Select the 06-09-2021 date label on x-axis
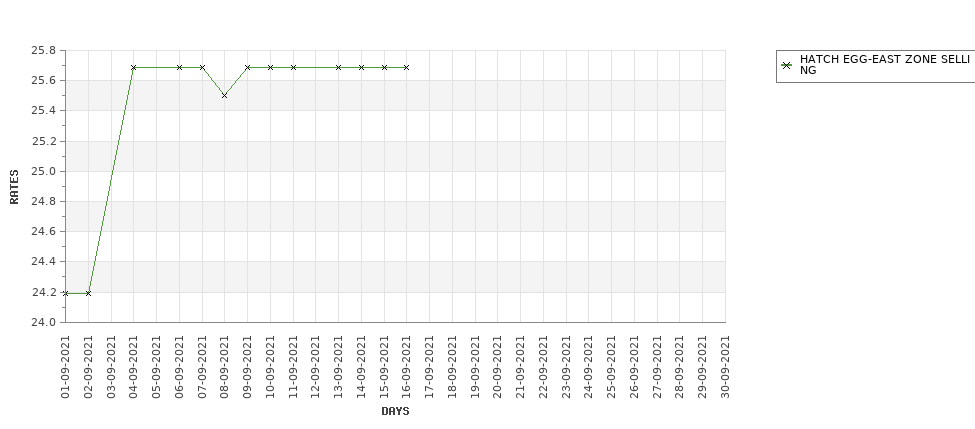 tap(179, 367)
